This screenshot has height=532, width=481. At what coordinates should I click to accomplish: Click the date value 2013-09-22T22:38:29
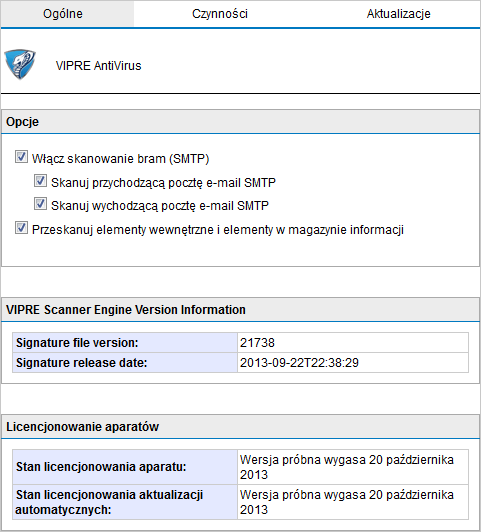tap(299, 363)
